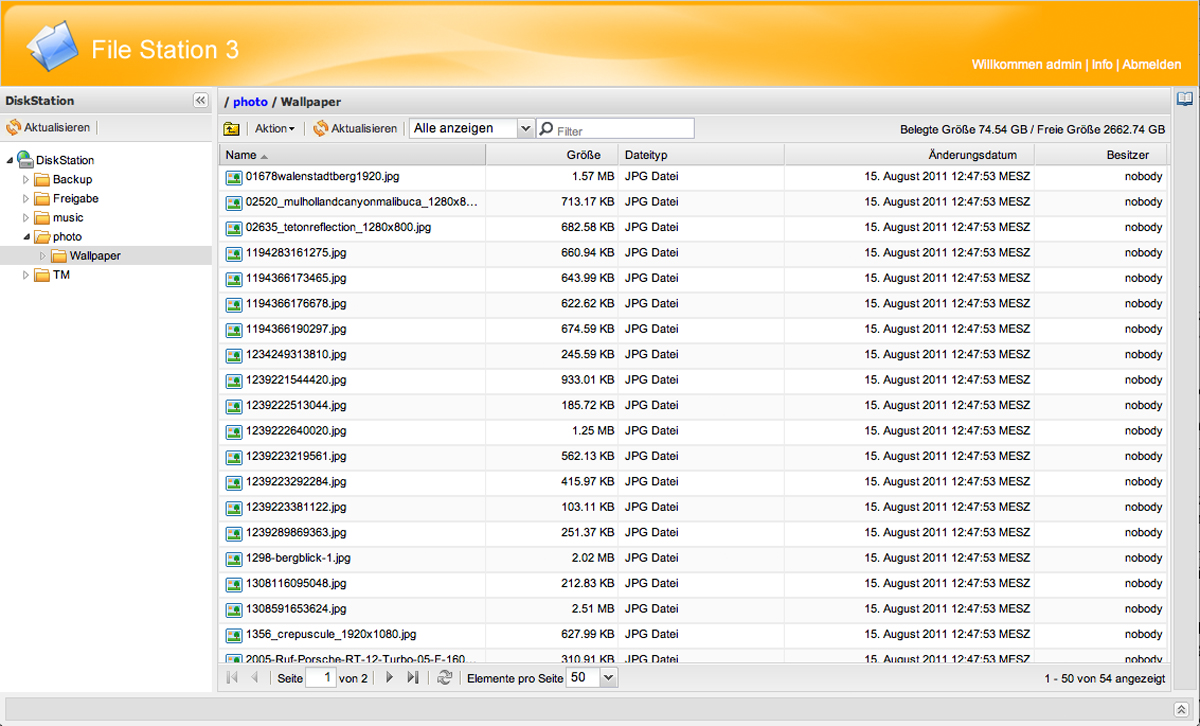Screen dimensions: 1200x726
Task: Select the music folder in tree
Action: [68, 218]
